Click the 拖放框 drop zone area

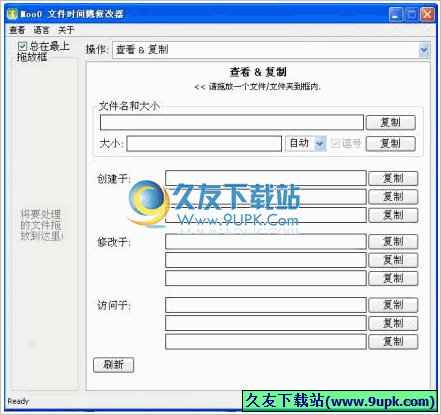45,225
